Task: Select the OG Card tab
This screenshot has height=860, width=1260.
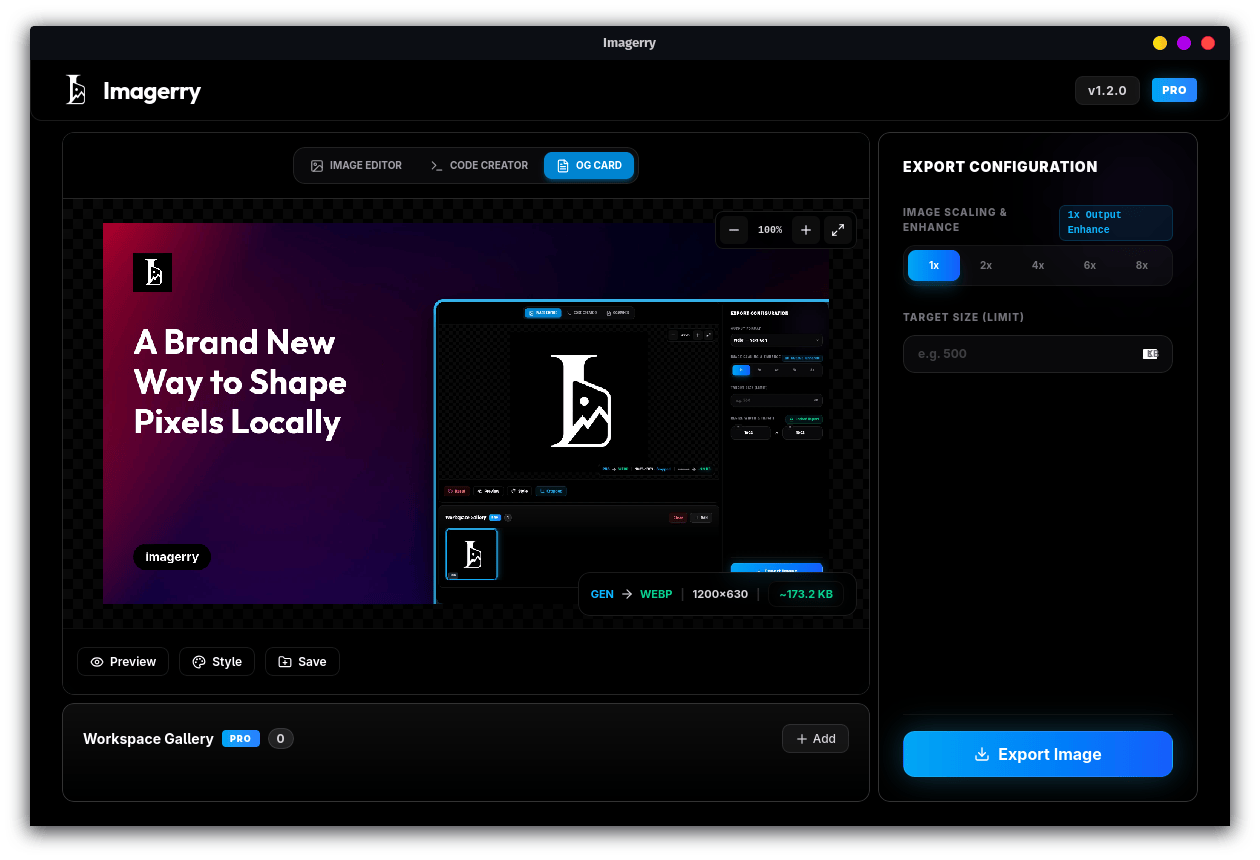Action: click(589, 166)
